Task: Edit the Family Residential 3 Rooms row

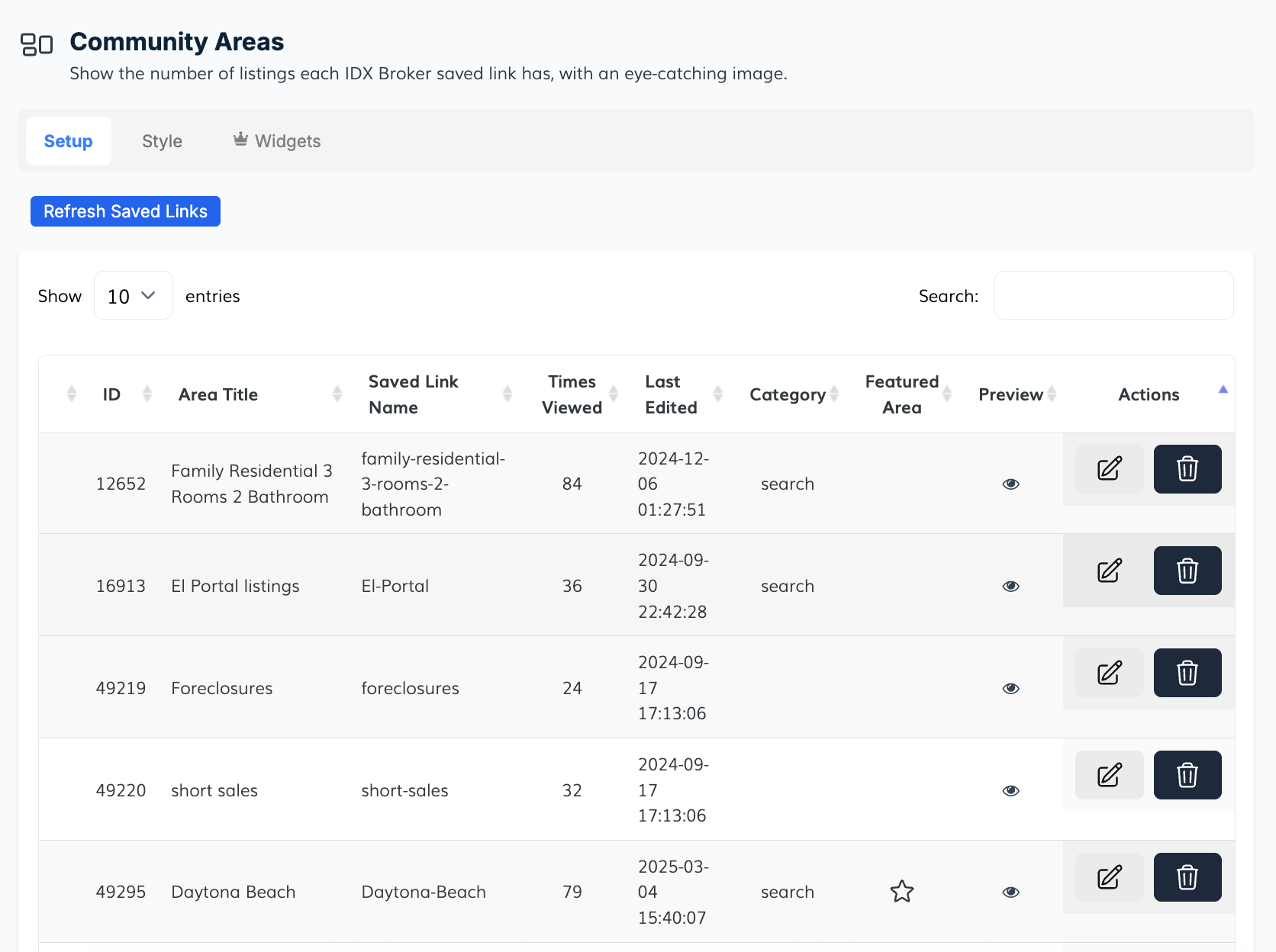Action: pos(1109,469)
